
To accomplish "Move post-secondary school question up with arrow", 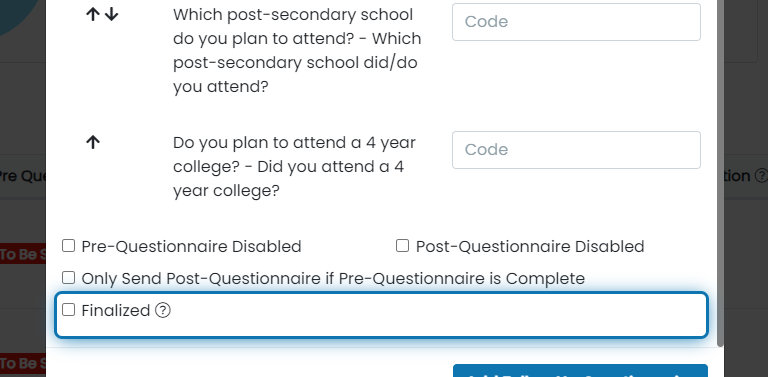I will (x=93, y=15).
